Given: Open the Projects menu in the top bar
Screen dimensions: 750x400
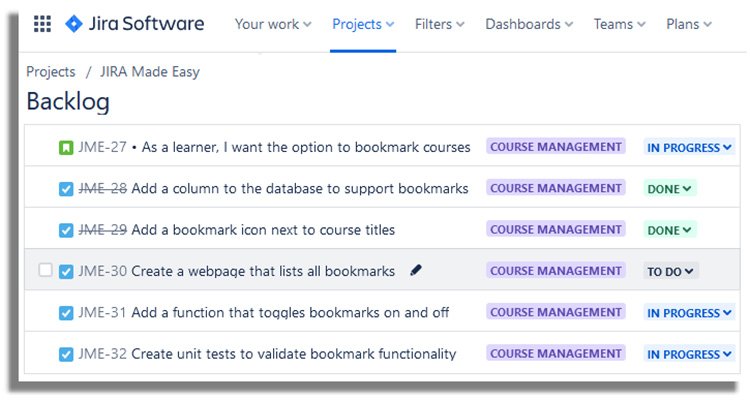Looking at the screenshot, I should [363, 24].
